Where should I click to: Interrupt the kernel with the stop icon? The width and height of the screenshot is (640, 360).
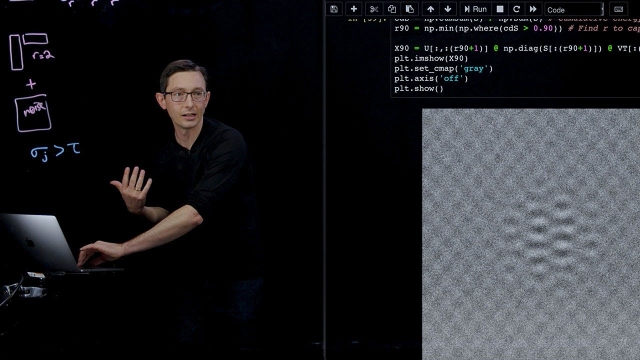pyautogui.click(x=500, y=9)
